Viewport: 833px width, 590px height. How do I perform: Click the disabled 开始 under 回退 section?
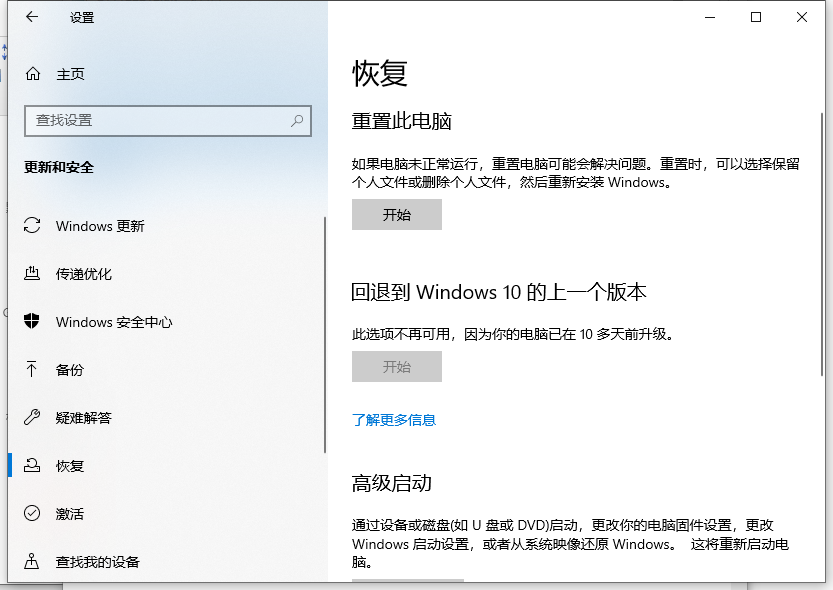click(x=397, y=366)
